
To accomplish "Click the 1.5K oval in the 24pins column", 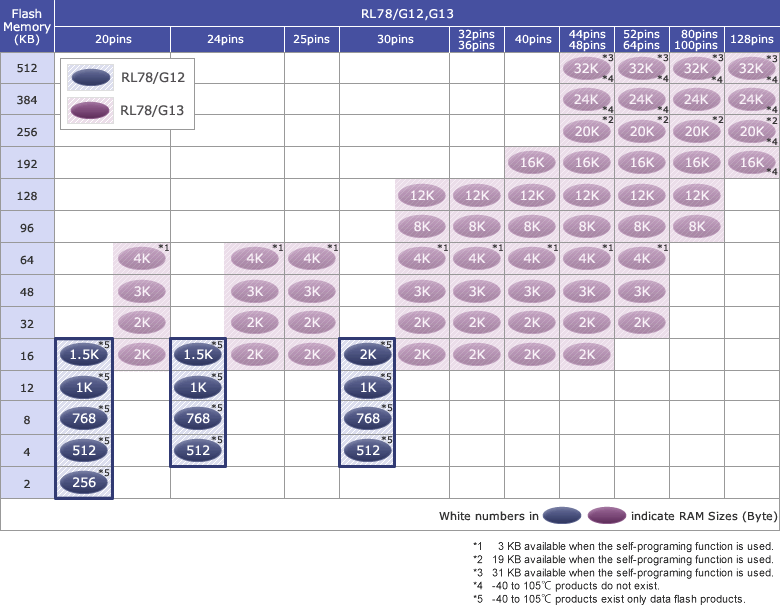I will point(198,354).
